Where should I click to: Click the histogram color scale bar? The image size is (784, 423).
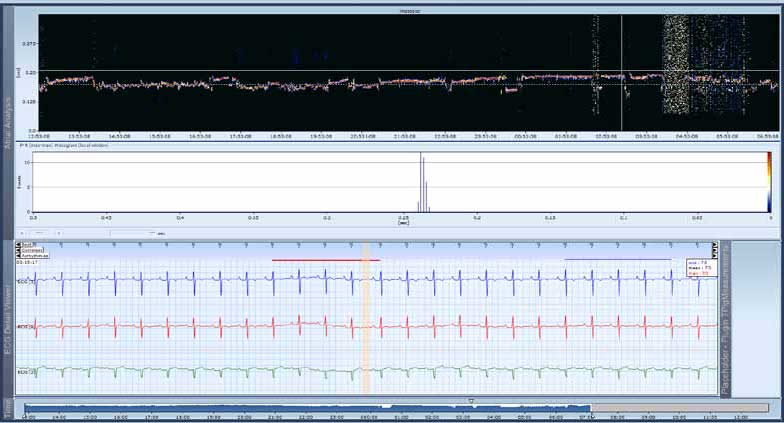(770, 182)
